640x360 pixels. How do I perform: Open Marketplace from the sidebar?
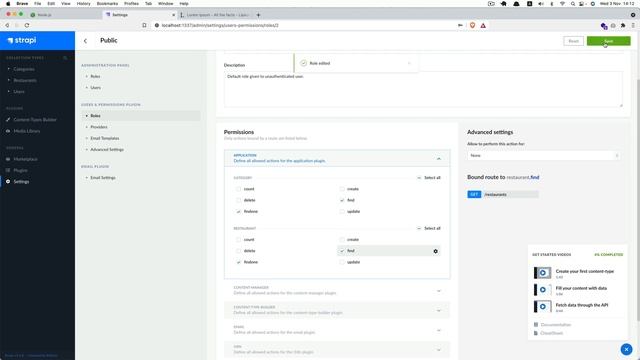[25, 159]
